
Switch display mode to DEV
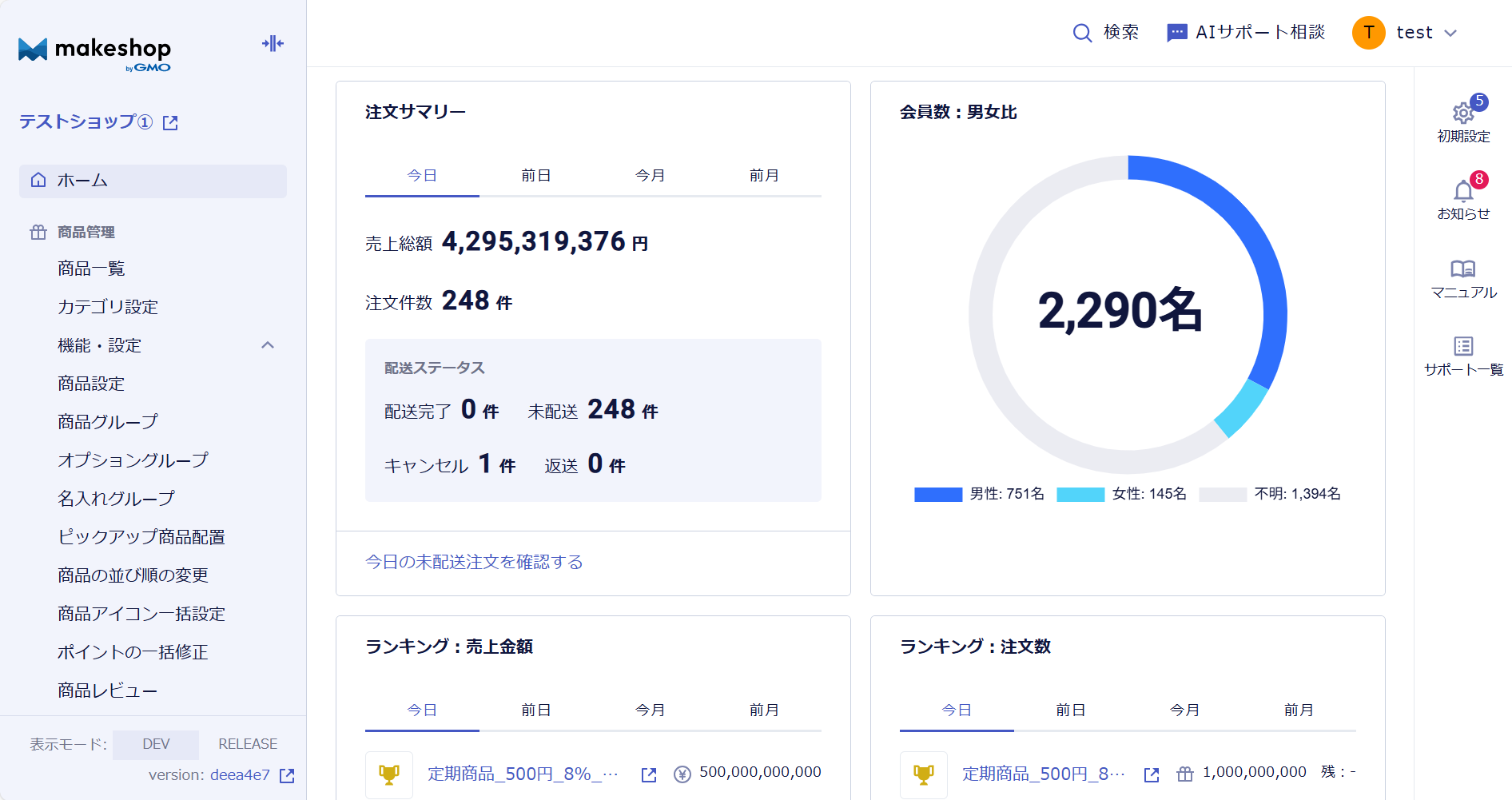tap(156, 744)
